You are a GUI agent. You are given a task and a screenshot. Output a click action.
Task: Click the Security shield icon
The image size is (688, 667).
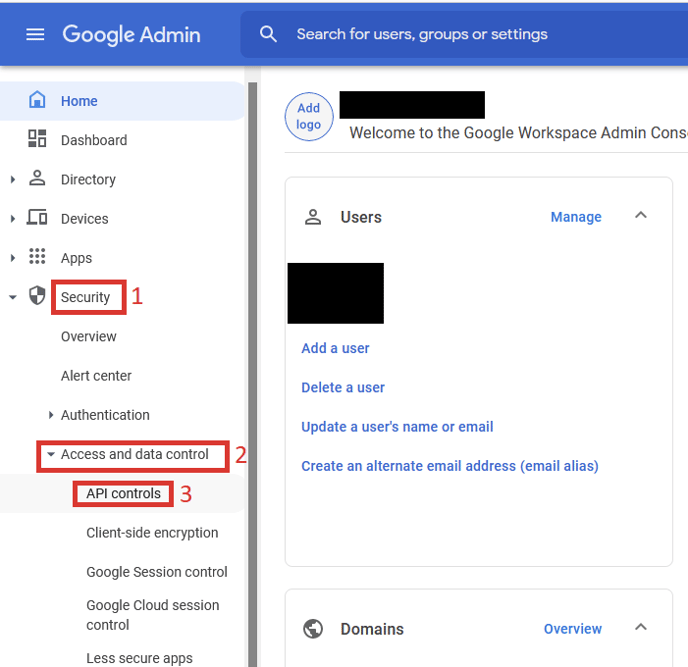(x=37, y=296)
